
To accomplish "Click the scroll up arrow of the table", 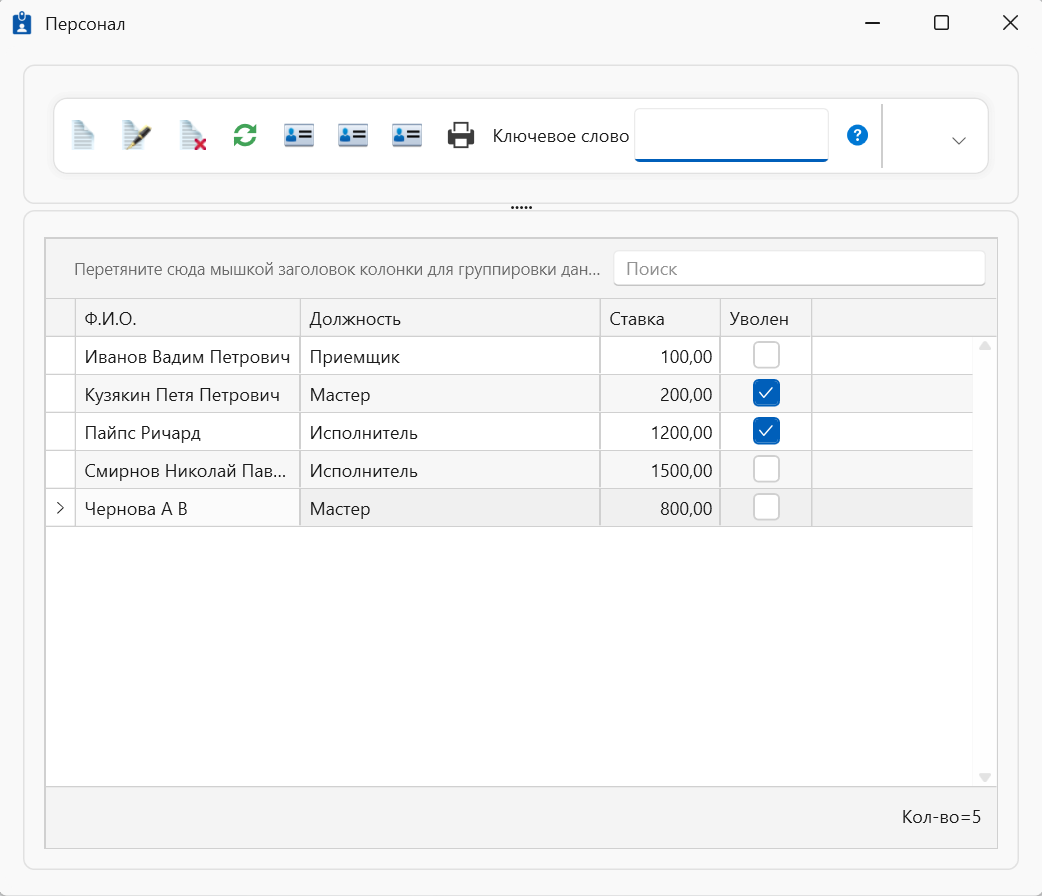I will (985, 346).
